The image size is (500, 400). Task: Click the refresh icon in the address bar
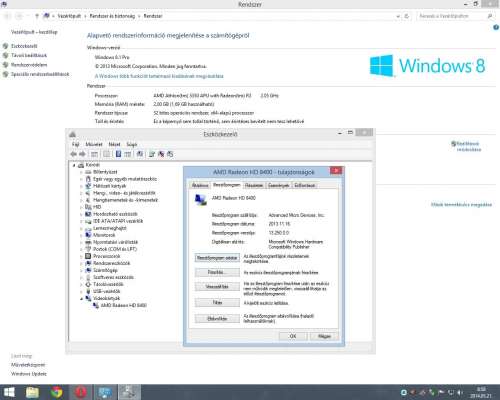click(407, 16)
